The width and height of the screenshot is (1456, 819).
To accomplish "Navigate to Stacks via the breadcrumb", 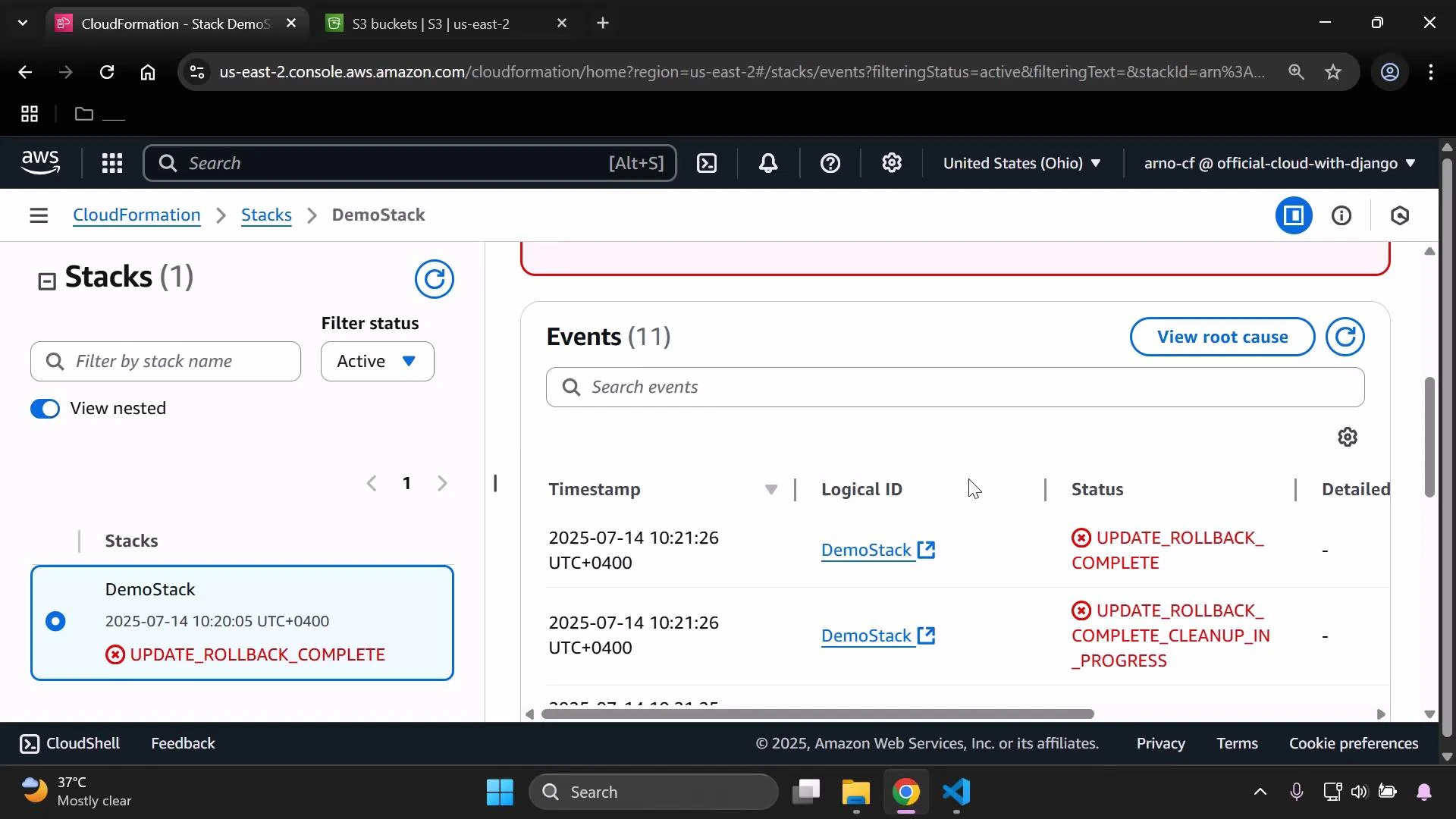I will click(265, 215).
